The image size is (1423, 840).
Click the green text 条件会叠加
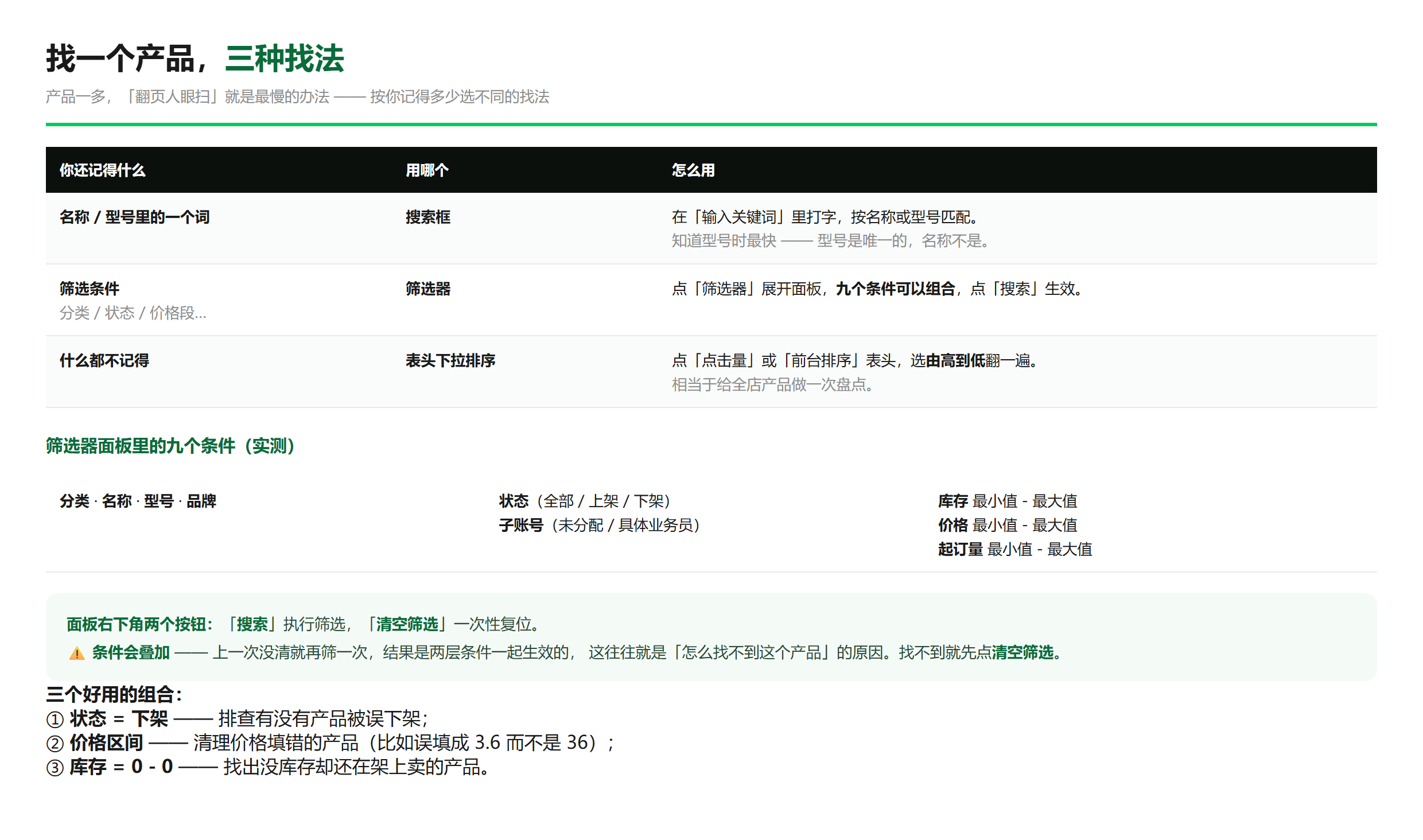coord(131,652)
